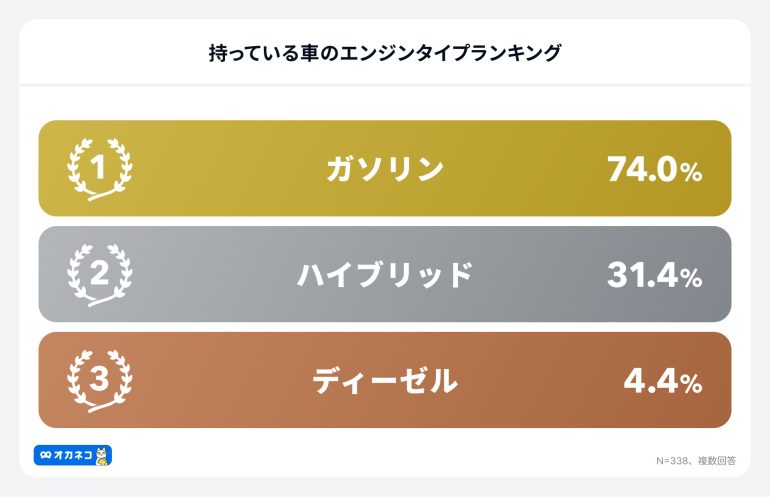Click the infinity symbol in オカネコ logo
This screenshot has width=770, height=497.
[45, 456]
